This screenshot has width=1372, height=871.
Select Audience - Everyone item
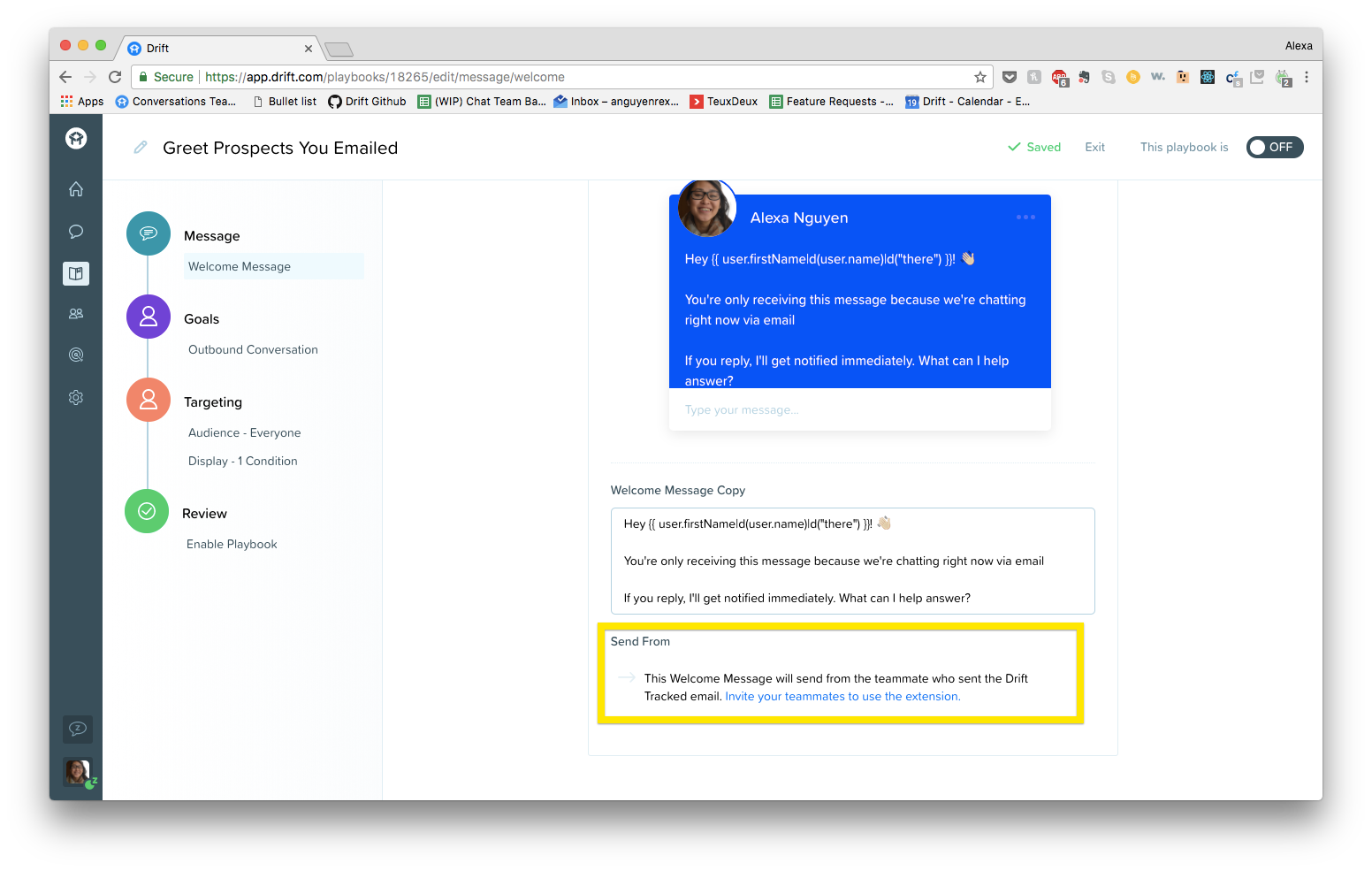coord(245,432)
